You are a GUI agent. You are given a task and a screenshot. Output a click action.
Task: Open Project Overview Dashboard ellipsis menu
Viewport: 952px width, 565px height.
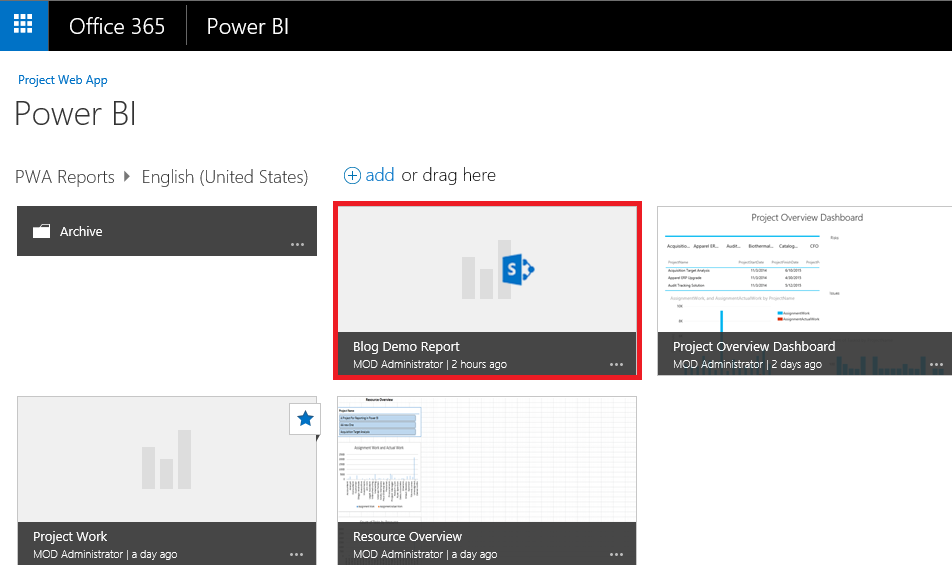[x=936, y=365]
